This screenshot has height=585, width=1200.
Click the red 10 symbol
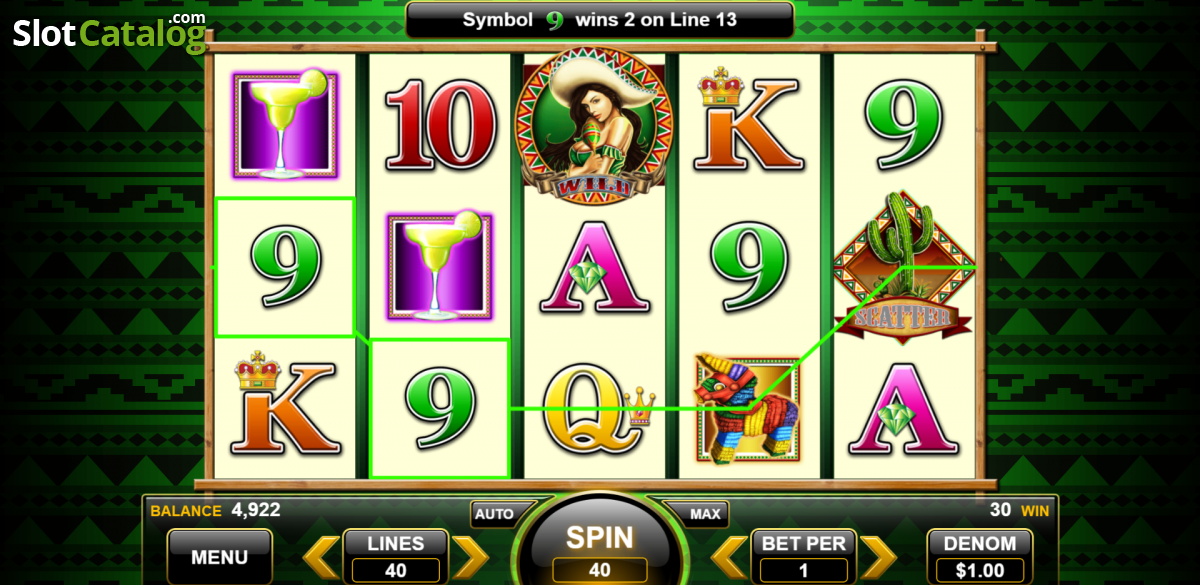[x=440, y=124]
